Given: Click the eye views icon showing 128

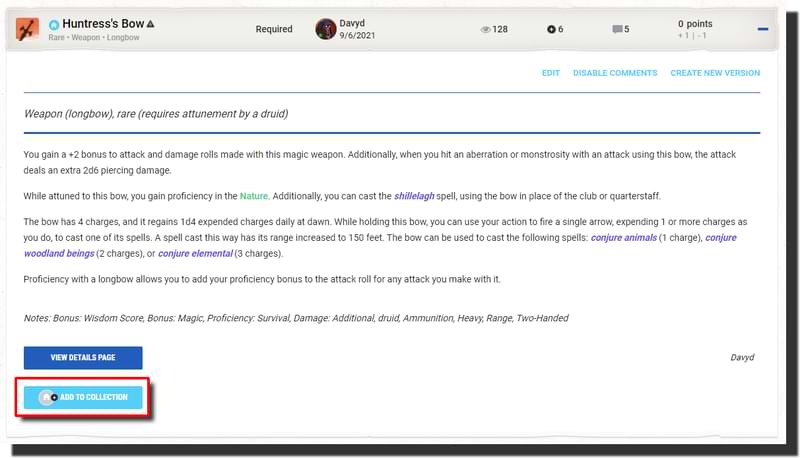Looking at the screenshot, I should pos(485,30).
